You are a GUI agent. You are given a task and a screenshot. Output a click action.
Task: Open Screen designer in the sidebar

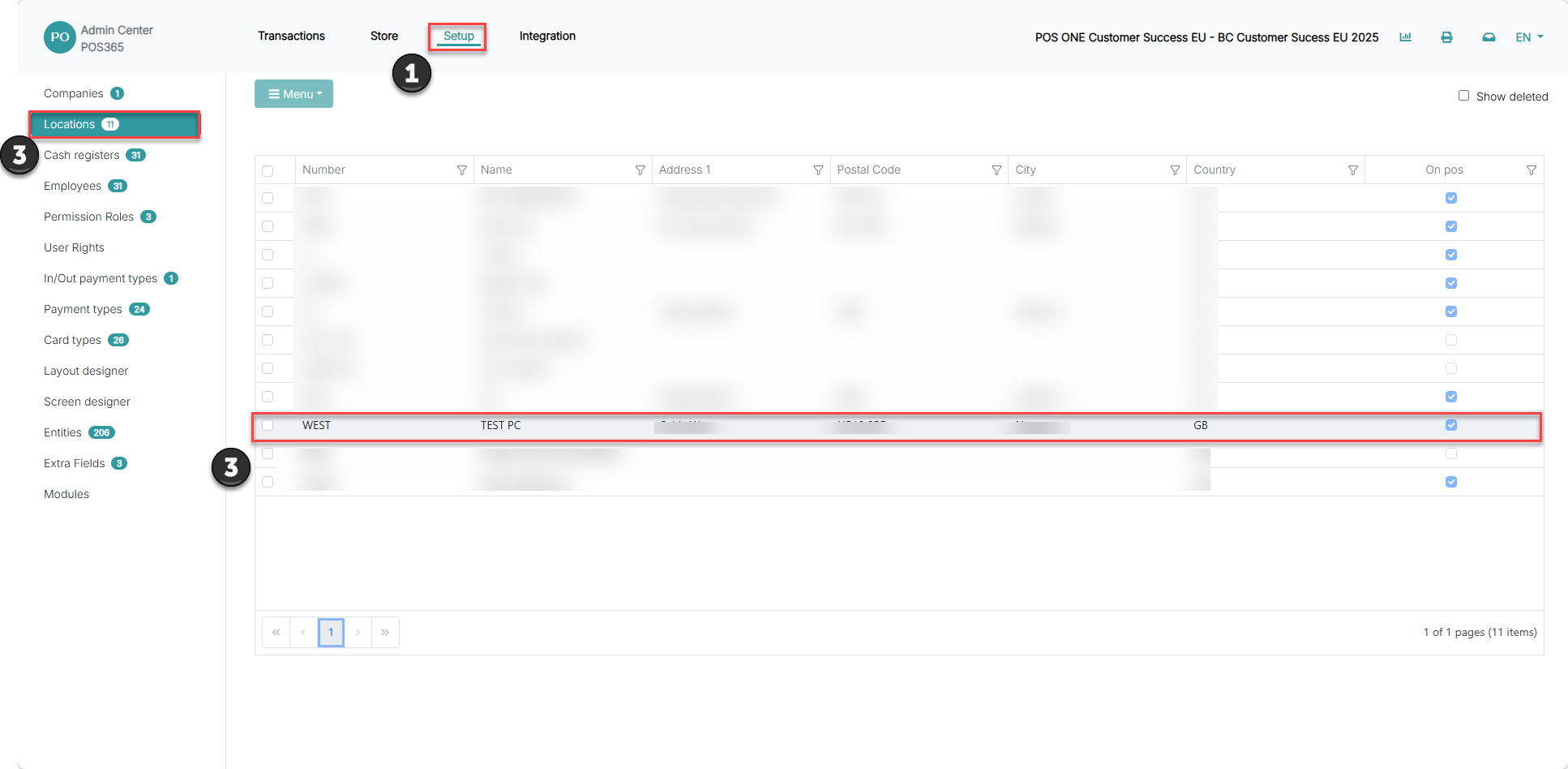(x=87, y=402)
